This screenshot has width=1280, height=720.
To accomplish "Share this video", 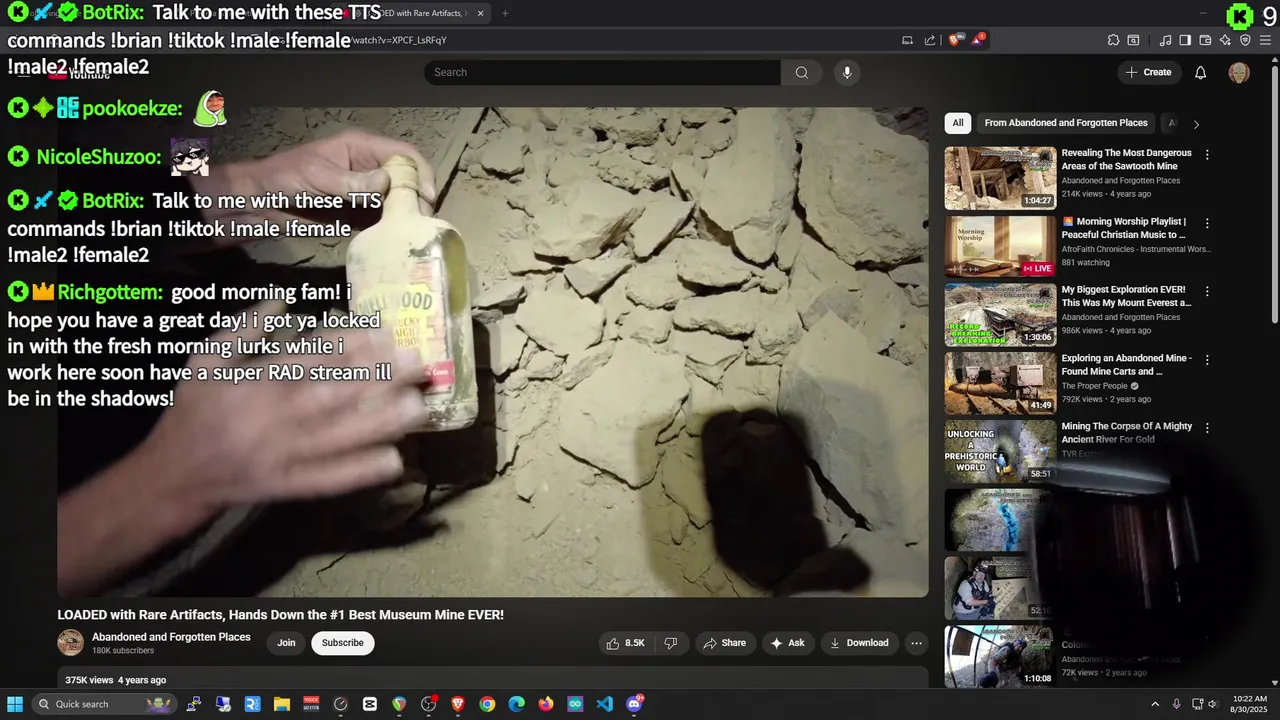I will coord(724,643).
